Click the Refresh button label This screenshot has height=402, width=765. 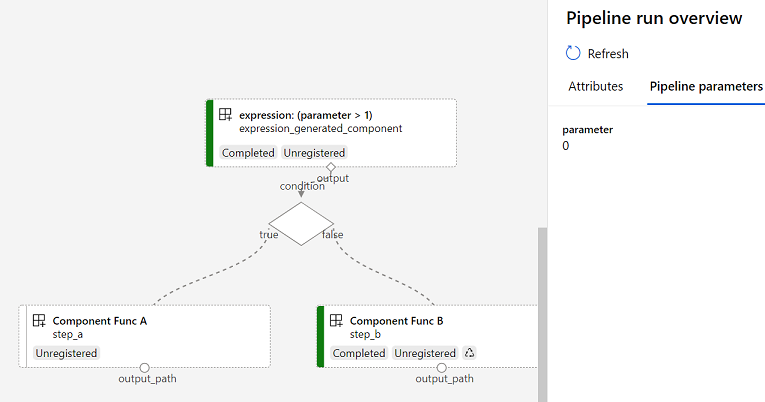608,54
